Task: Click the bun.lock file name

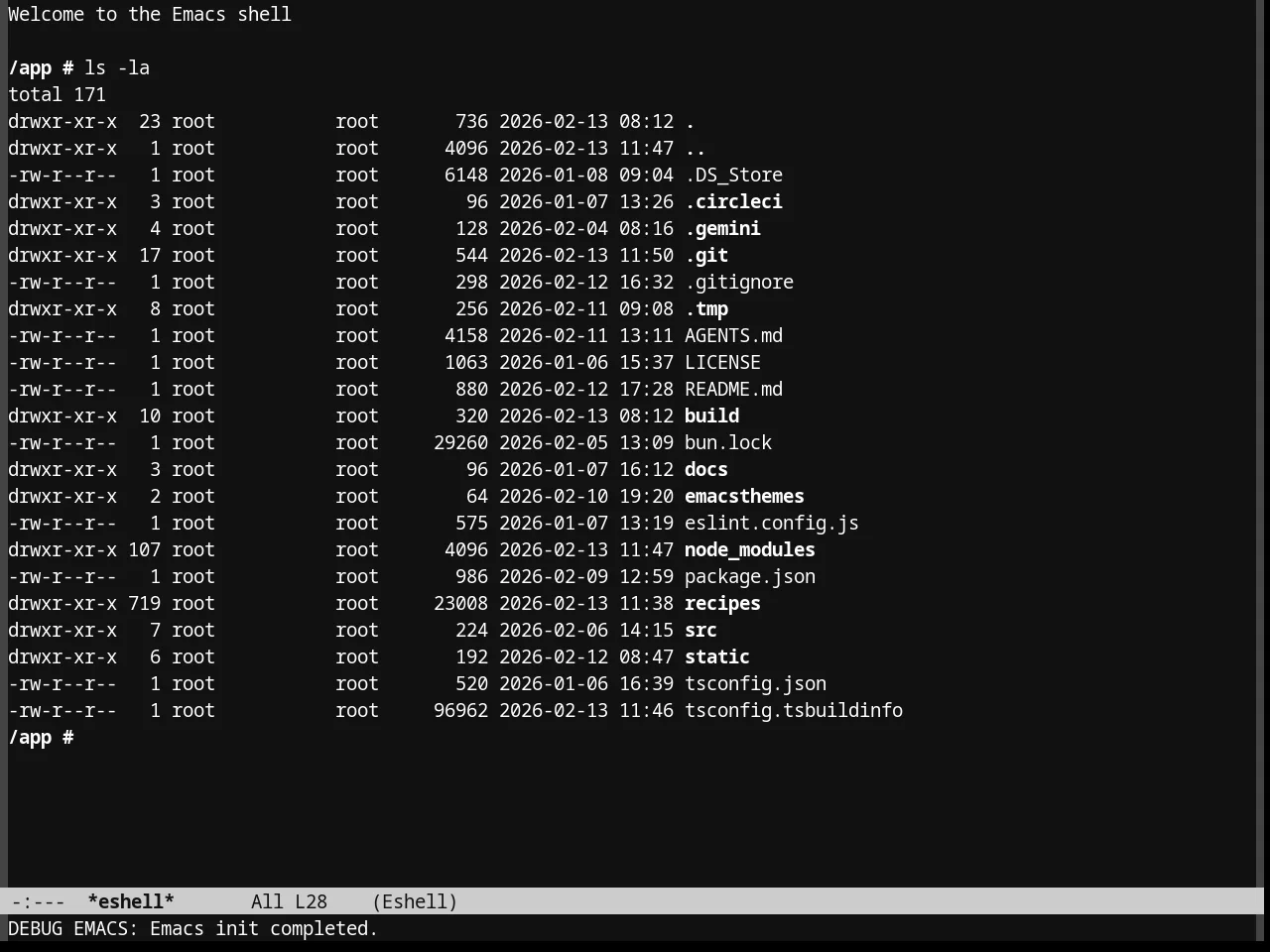Action: coord(728,443)
